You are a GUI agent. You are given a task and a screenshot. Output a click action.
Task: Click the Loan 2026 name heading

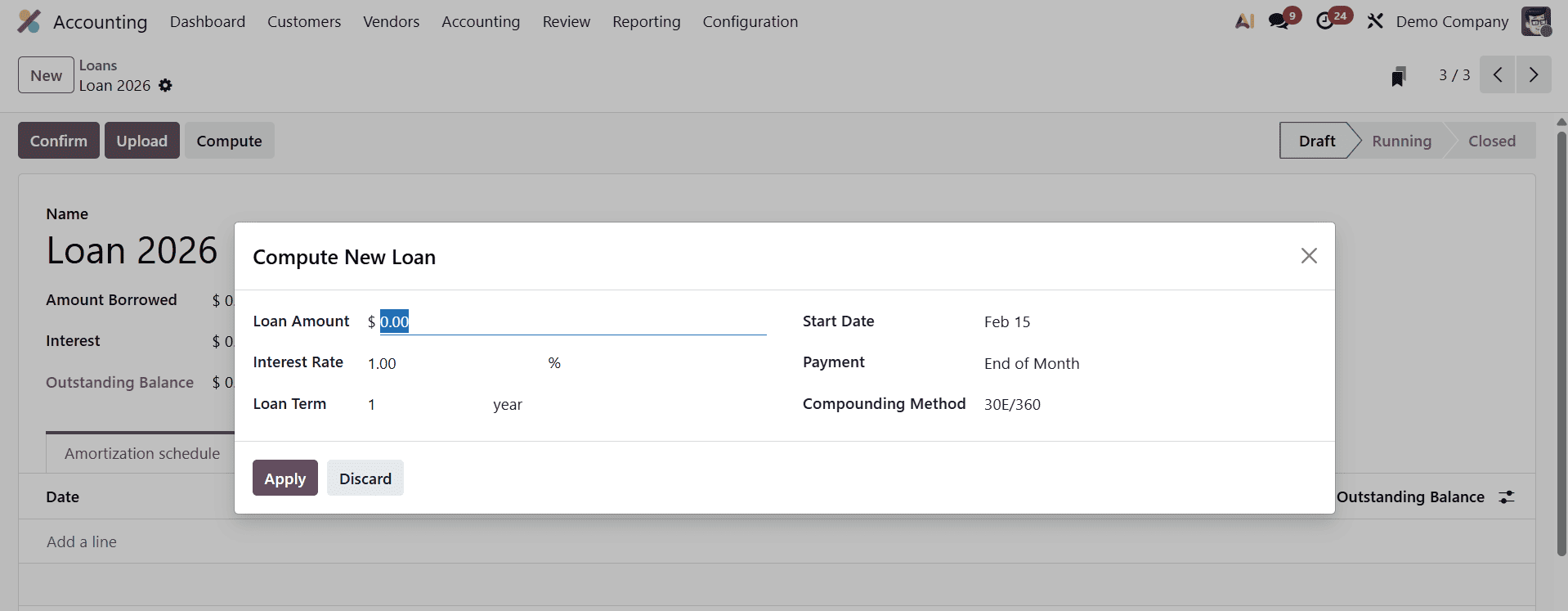tap(132, 250)
